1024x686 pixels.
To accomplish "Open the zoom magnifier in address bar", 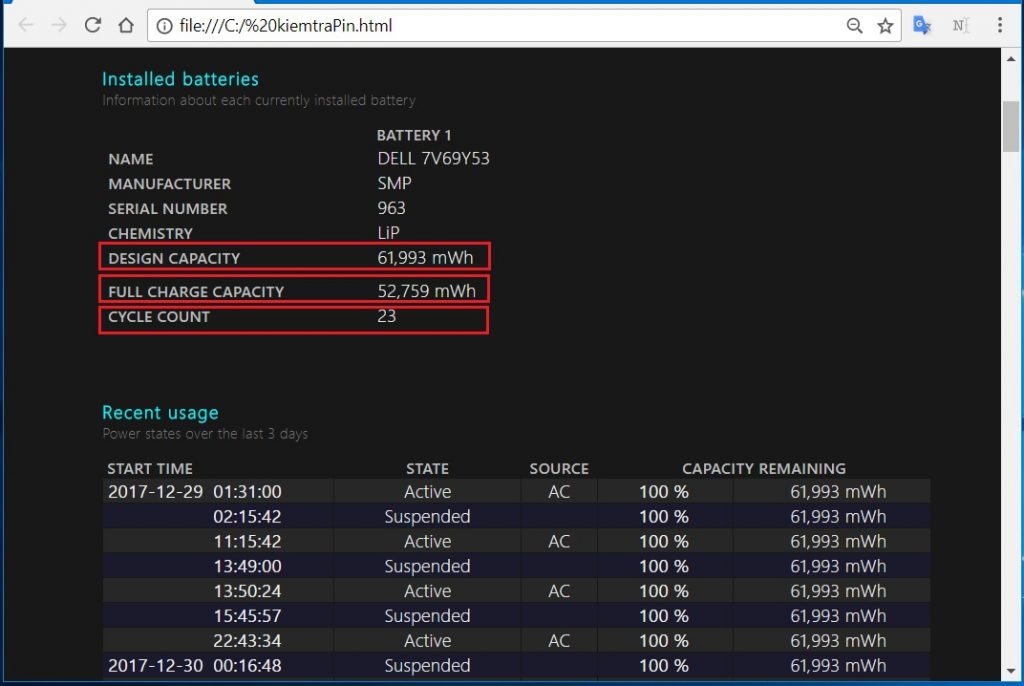I will pos(854,26).
